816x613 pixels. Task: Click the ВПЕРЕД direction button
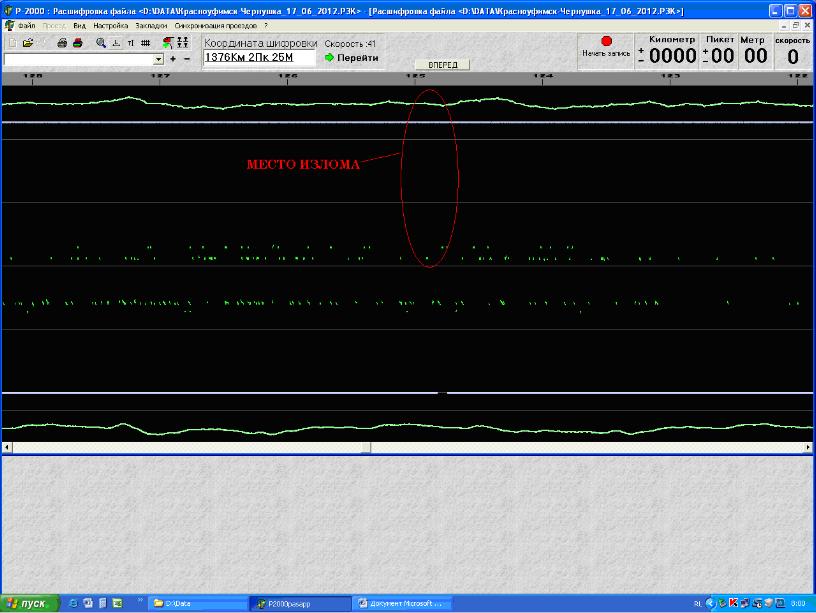coord(442,64)
